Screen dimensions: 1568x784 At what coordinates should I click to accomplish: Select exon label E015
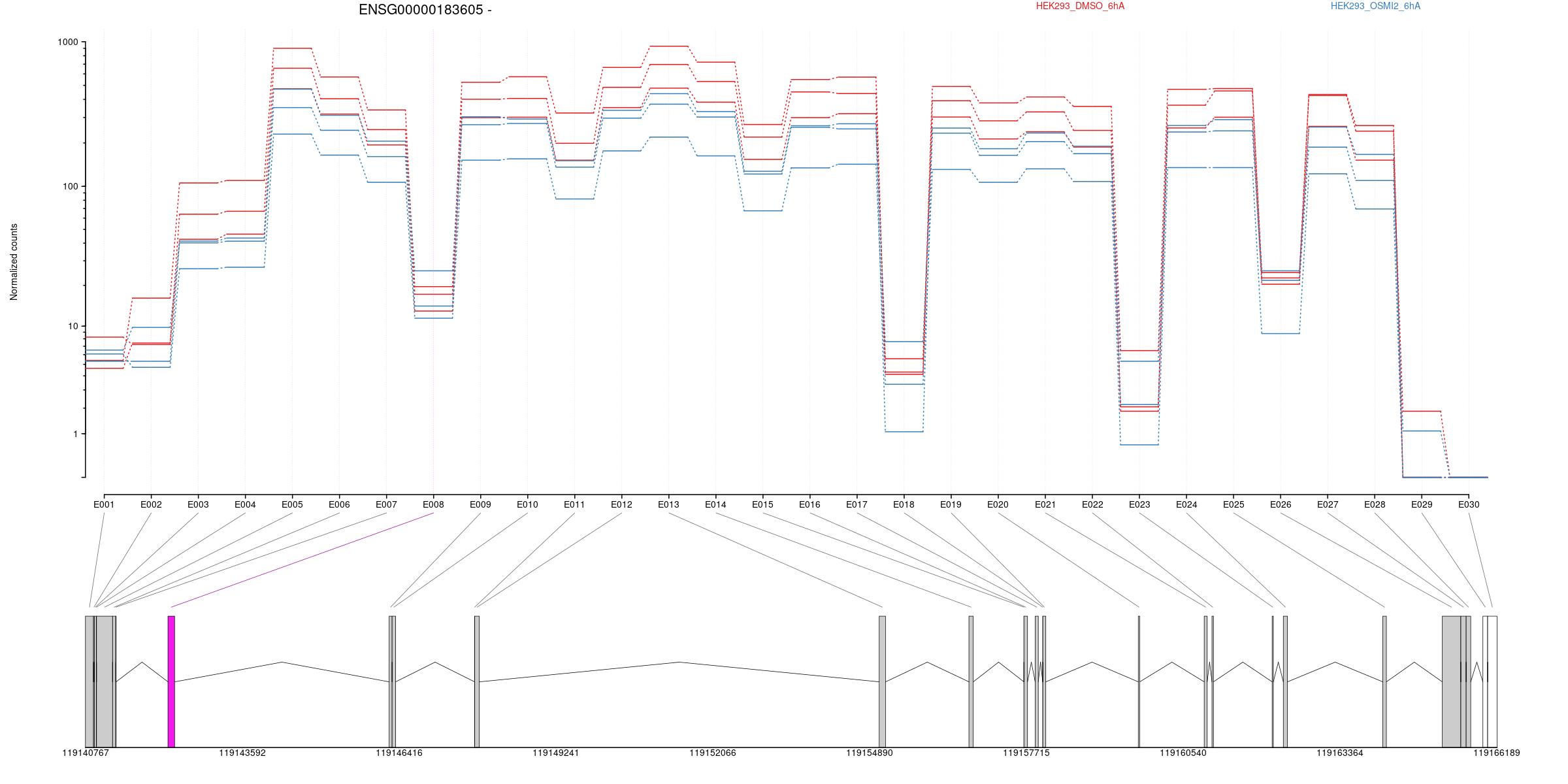point(762,504)
